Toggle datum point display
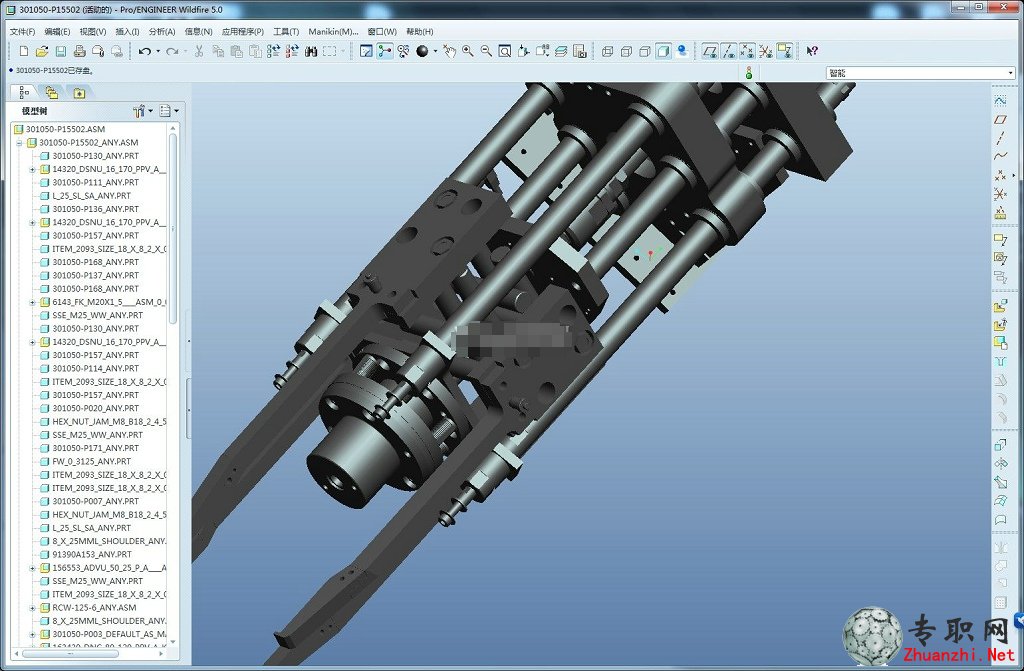The height and width of the screenshot is (671, 1024). point(747,51)
